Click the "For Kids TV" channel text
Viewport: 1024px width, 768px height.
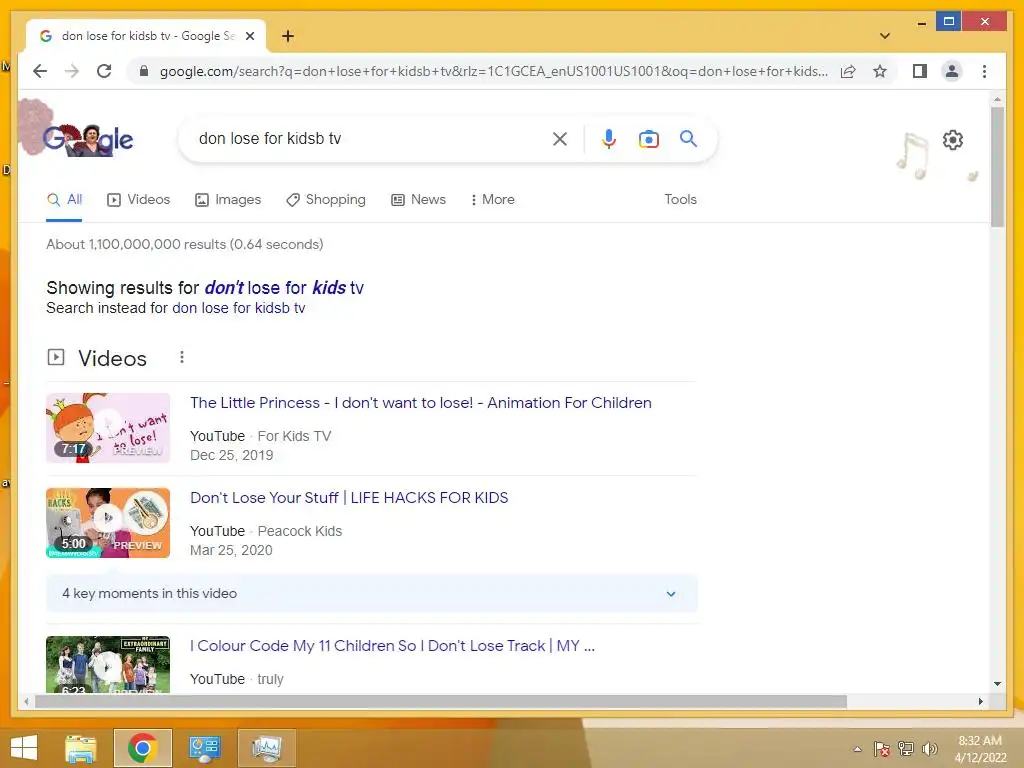[295, 436]
